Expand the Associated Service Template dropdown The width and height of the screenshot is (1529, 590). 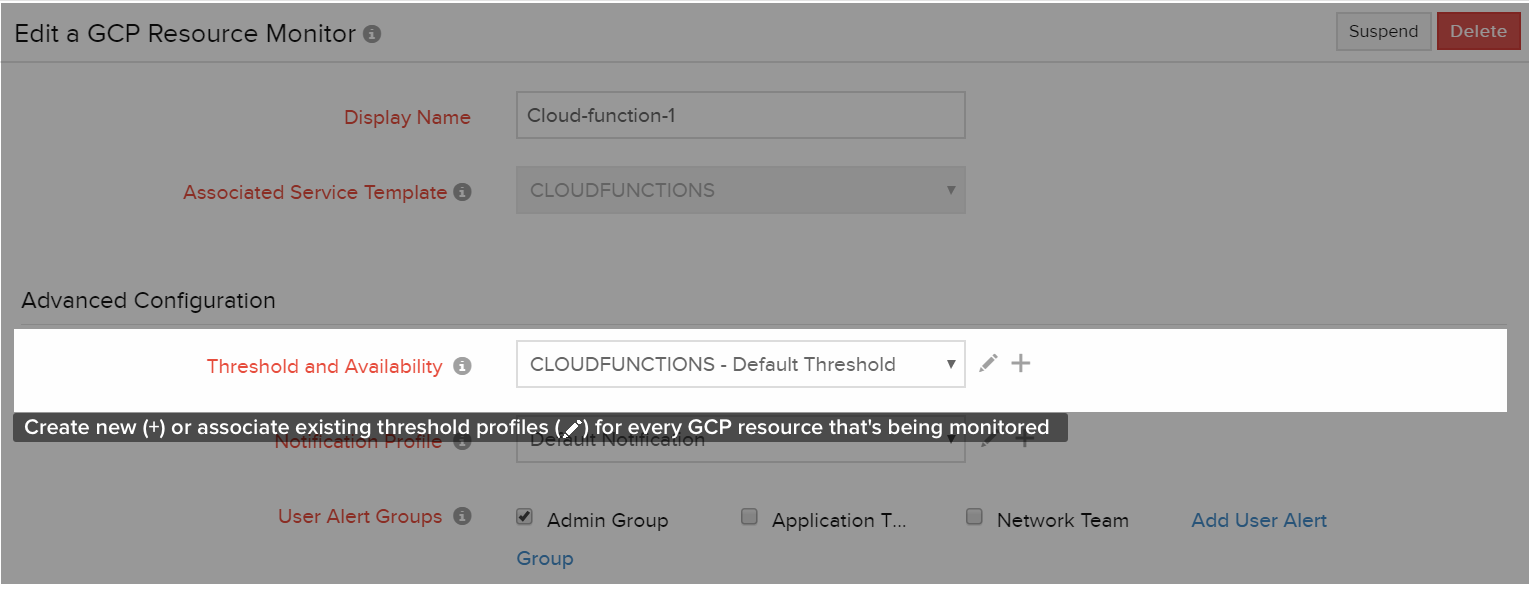740,190
